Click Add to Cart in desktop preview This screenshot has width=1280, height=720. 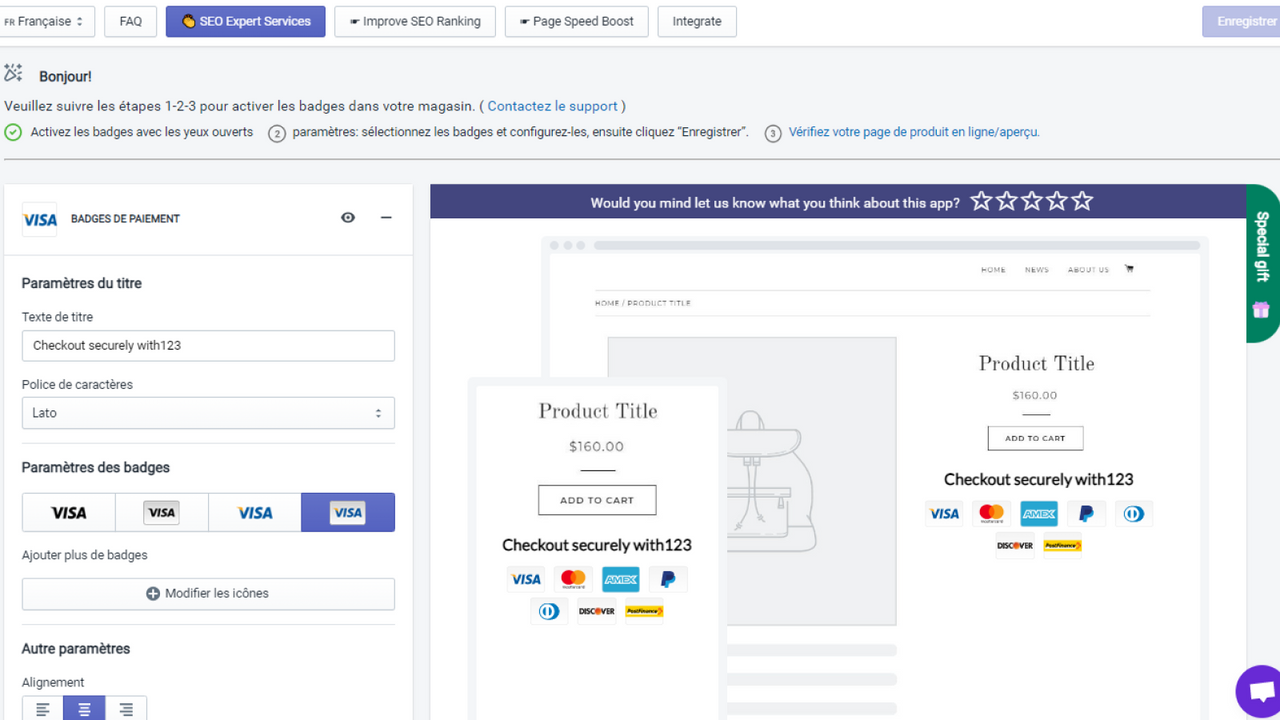(1035, 438)
